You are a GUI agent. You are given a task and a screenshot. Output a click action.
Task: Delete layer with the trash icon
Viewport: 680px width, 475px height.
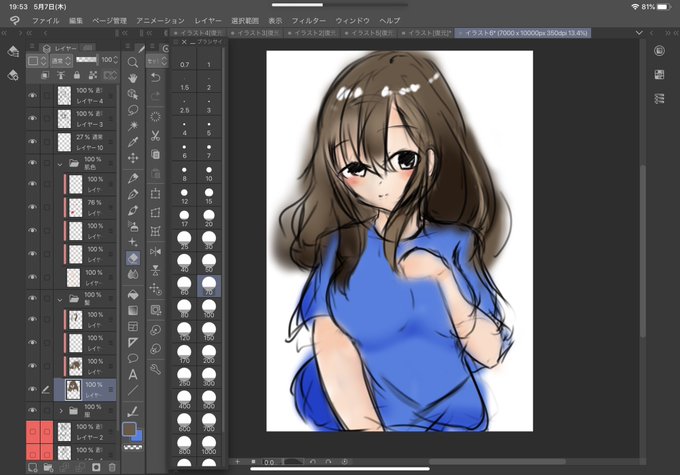(112, 467)
